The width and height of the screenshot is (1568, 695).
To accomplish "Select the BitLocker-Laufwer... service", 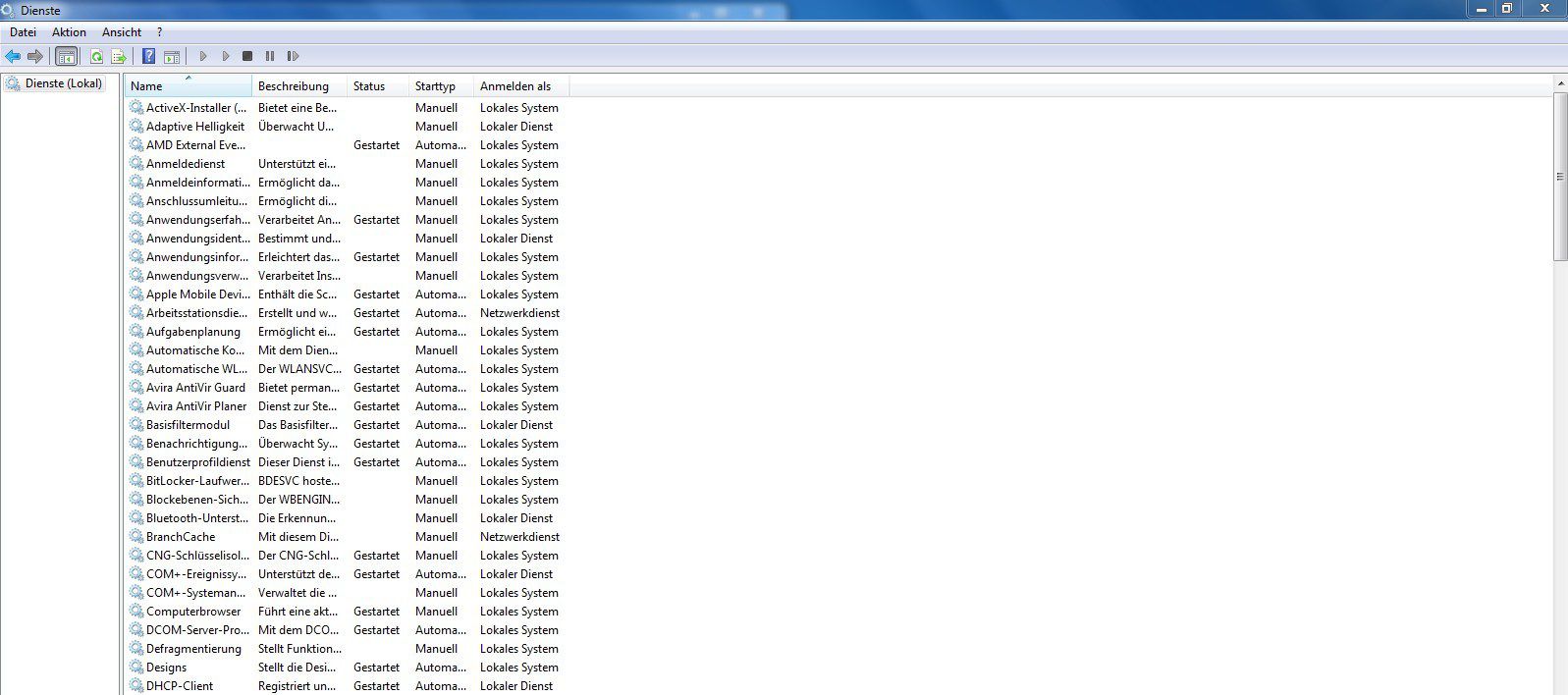I will (x=349, y=481).
